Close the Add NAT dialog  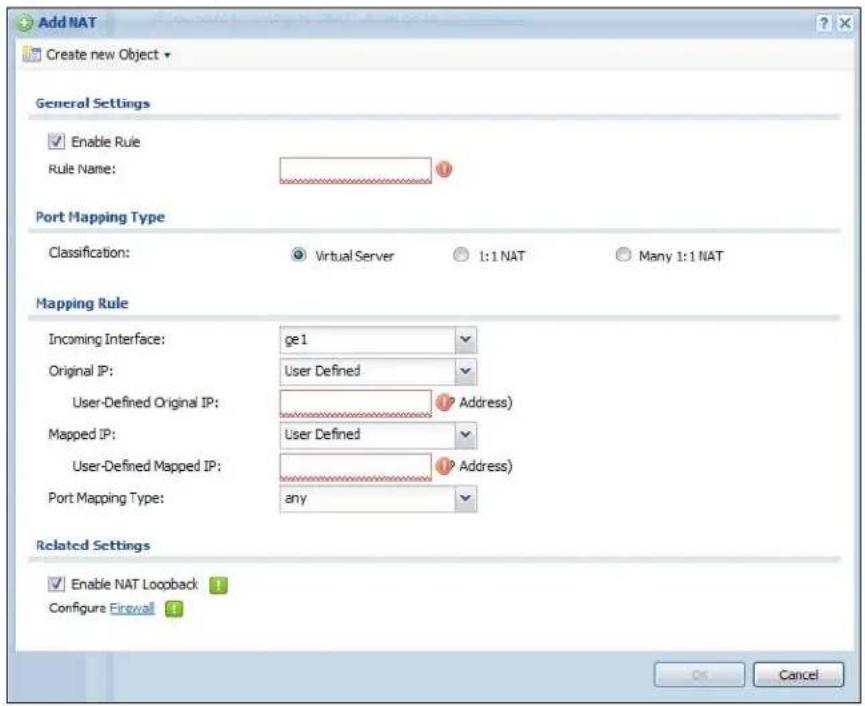tap(845, 23)
